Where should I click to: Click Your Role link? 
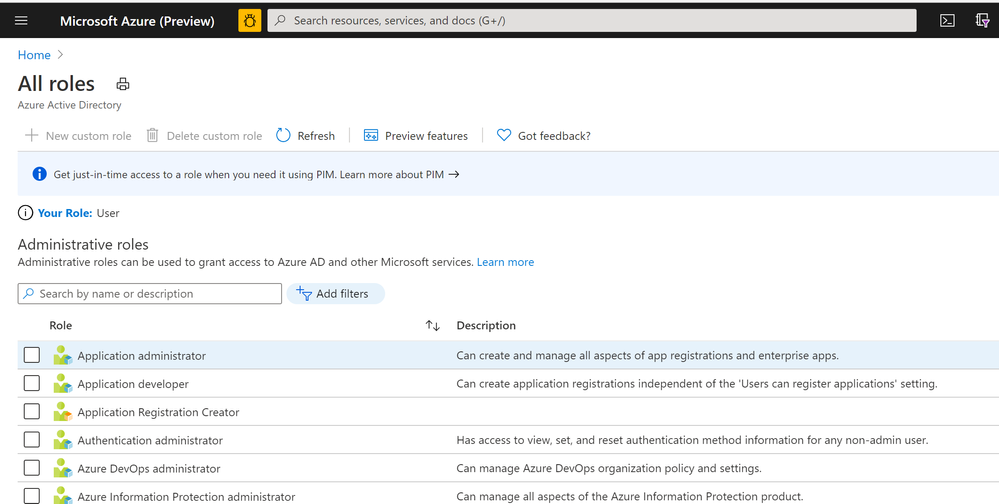65,213
